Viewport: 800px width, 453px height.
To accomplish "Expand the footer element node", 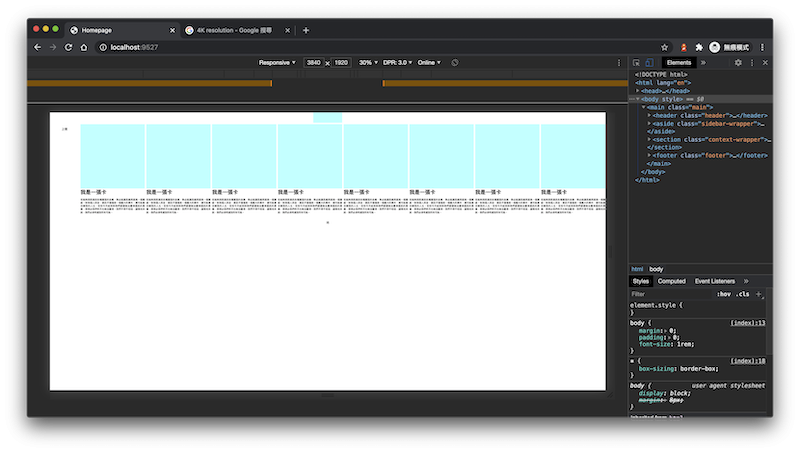I will tap(649, 156).
